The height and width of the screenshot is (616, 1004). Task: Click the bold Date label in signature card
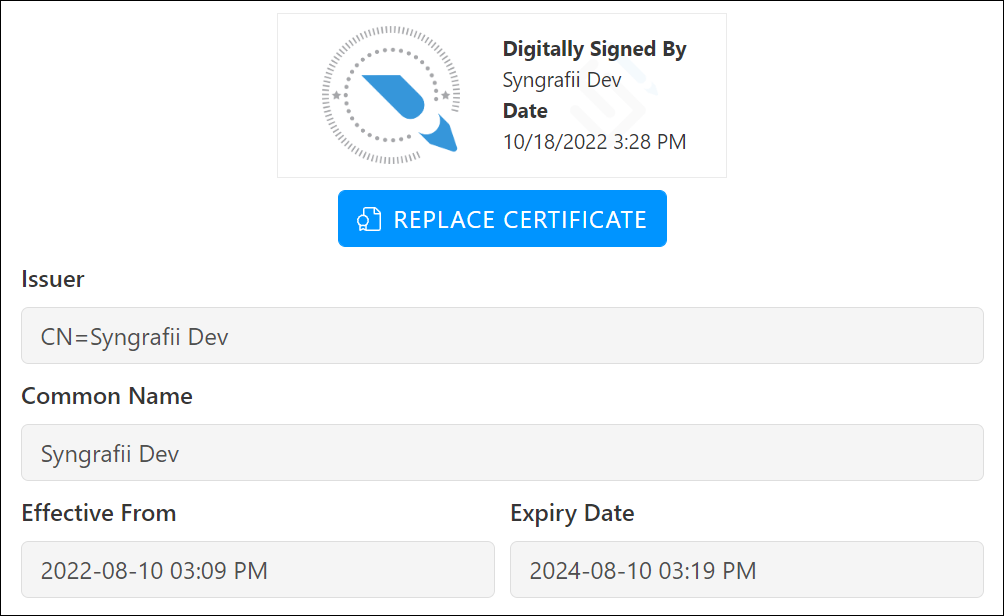pos(525,111)
